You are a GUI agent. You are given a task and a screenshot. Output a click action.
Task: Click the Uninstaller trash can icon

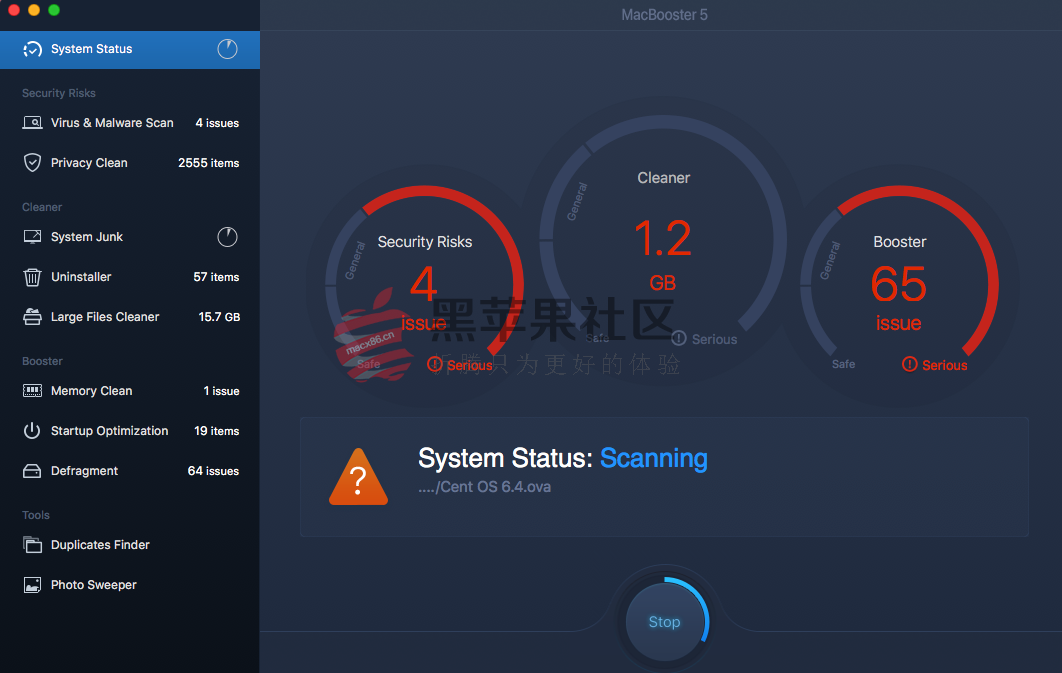click(x=33, y=277)
